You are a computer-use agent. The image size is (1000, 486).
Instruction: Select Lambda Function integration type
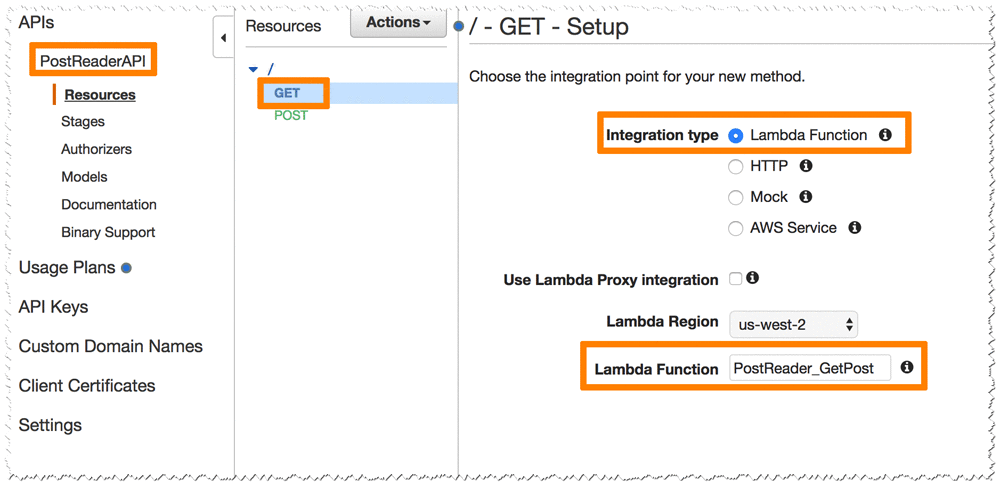(x=736, y=135)
